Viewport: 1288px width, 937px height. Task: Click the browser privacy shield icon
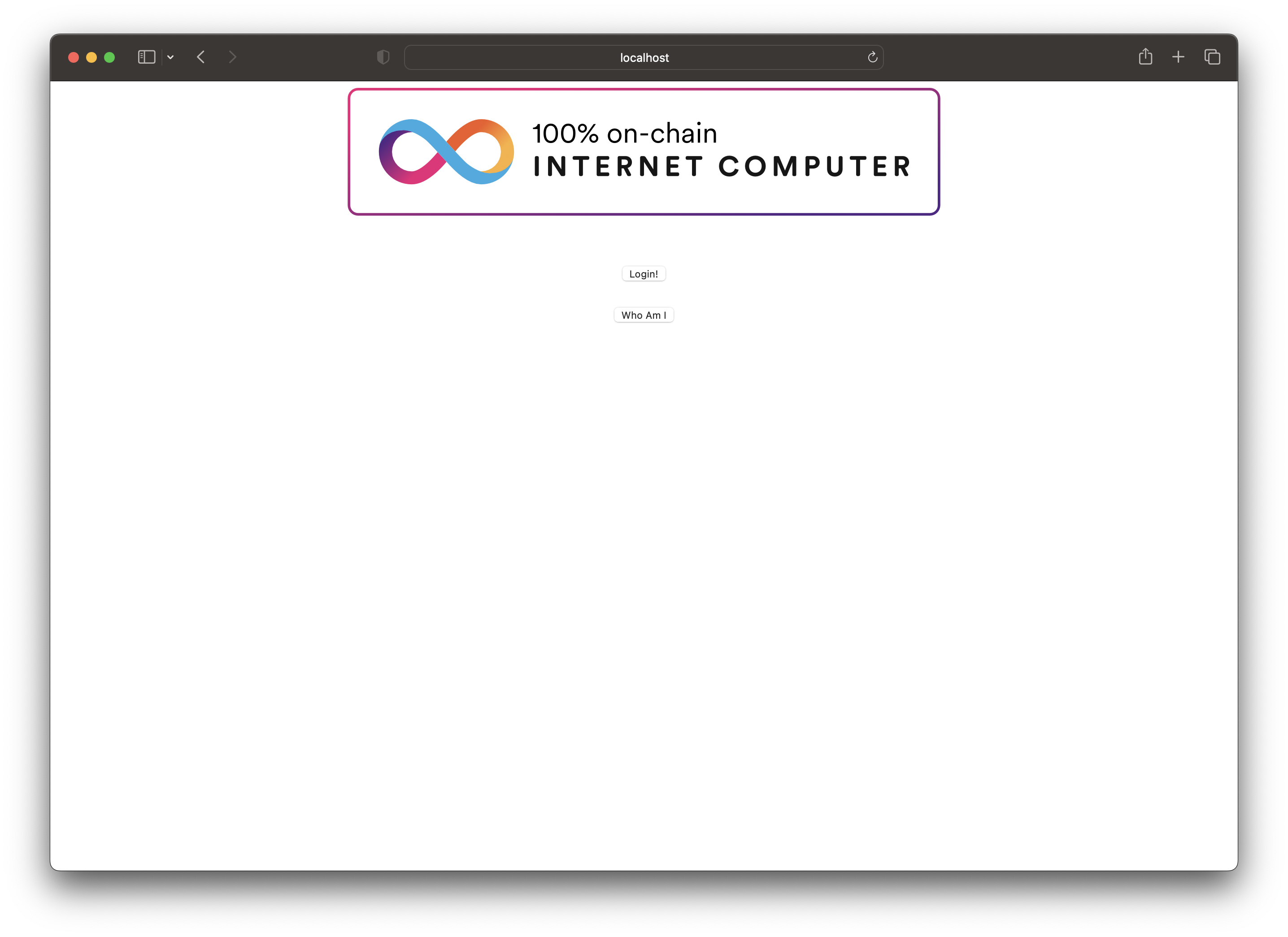(383, 57)
